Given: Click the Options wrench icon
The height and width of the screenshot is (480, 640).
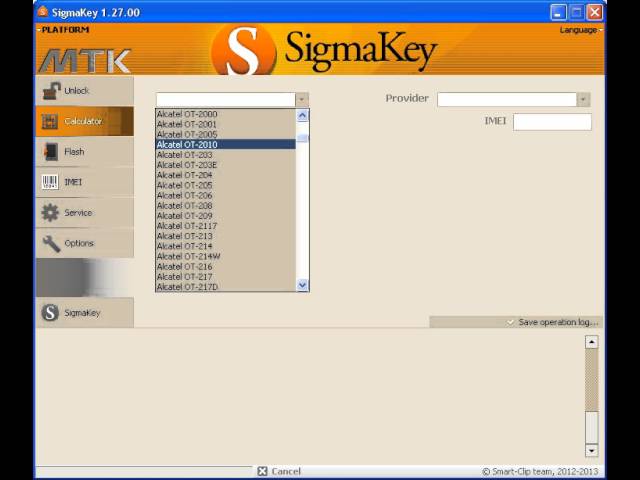Looking at the screenshot, I should click(x=51, y=243).
